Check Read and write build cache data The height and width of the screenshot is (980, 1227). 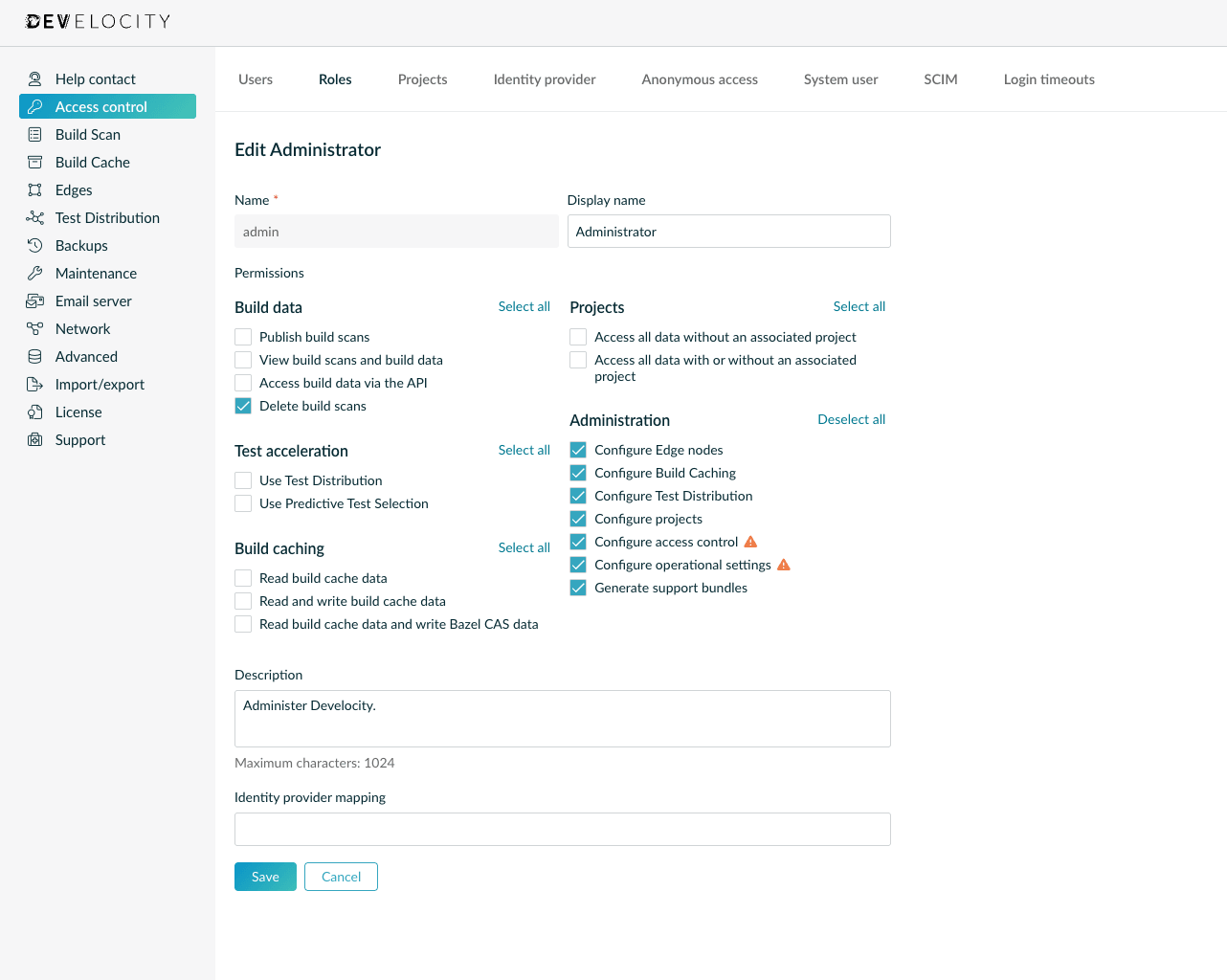(243, 601)
